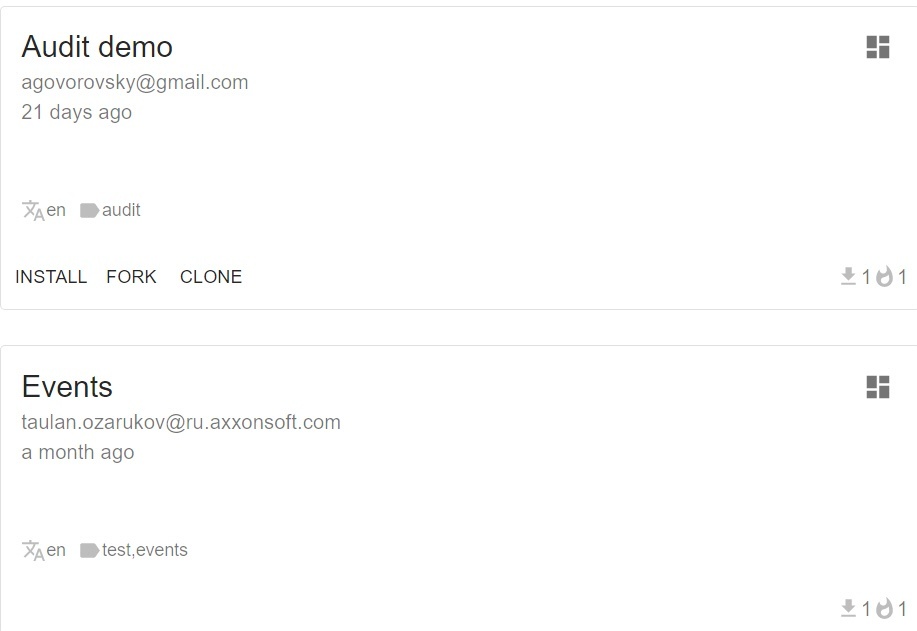Click the flame icon on Events card

884,608
